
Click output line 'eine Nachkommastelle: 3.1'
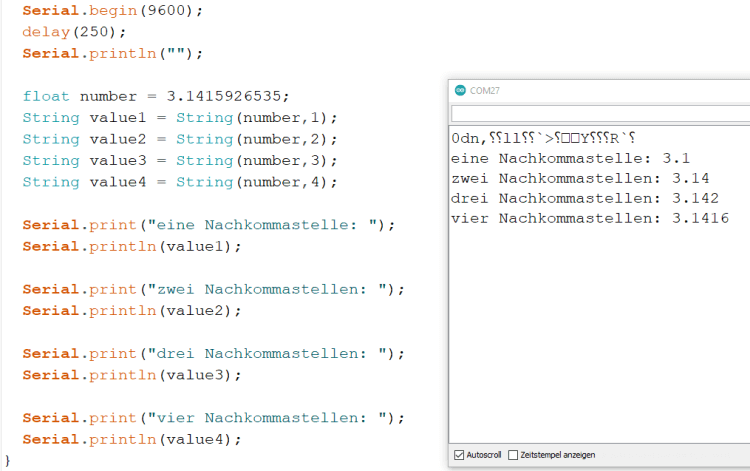tap(570, 158)
